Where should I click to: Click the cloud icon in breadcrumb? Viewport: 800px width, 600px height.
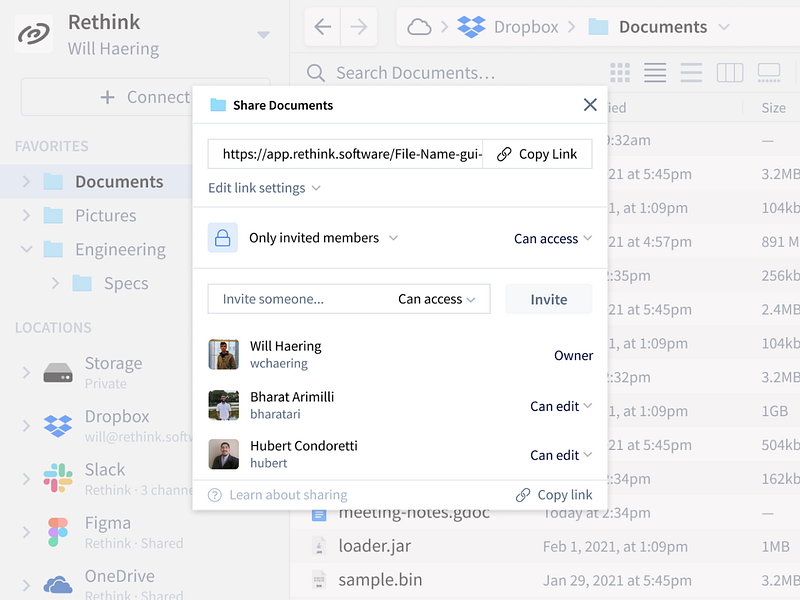click(x=419, y=27)
